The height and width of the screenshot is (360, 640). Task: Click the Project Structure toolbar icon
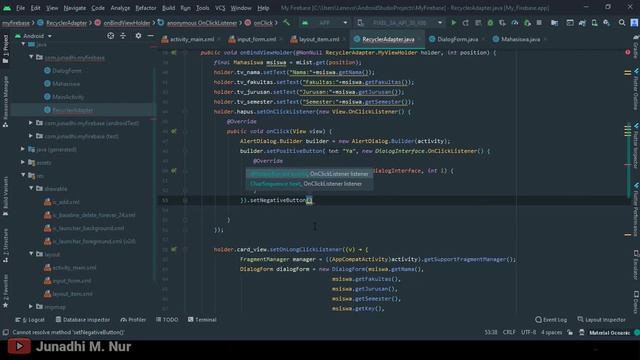pyautogui.click(x=554, y=23)
